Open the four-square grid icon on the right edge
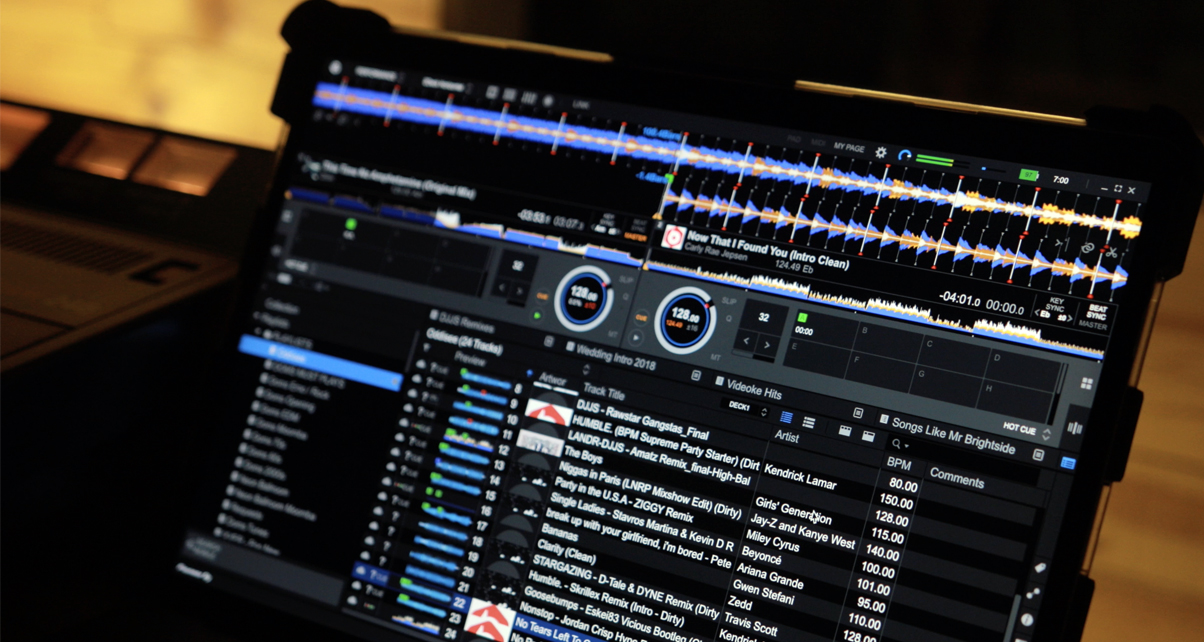Screen dimensions: 1204x642 pyautogui.click(x=1087, y=384)
